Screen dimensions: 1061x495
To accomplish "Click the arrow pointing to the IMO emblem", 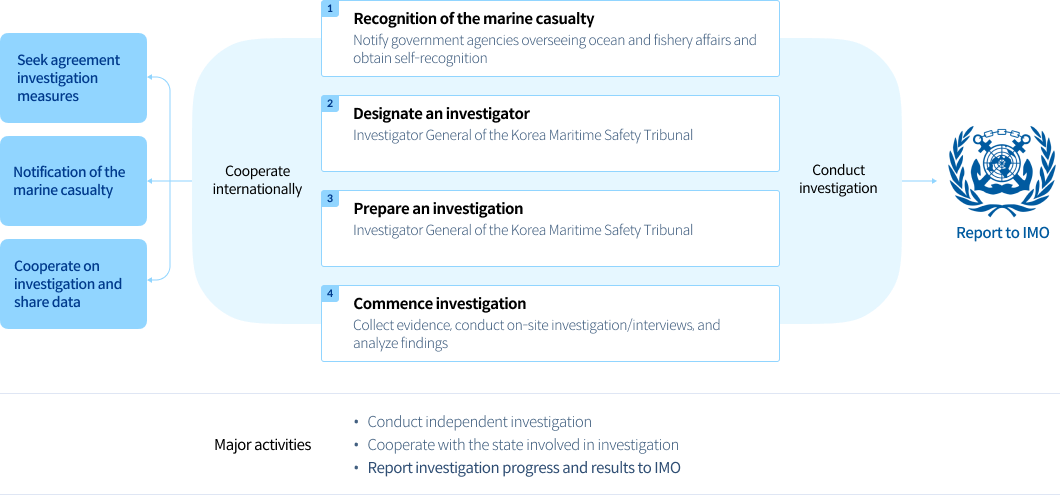I will pyautogui.click(x=919, y=181).
